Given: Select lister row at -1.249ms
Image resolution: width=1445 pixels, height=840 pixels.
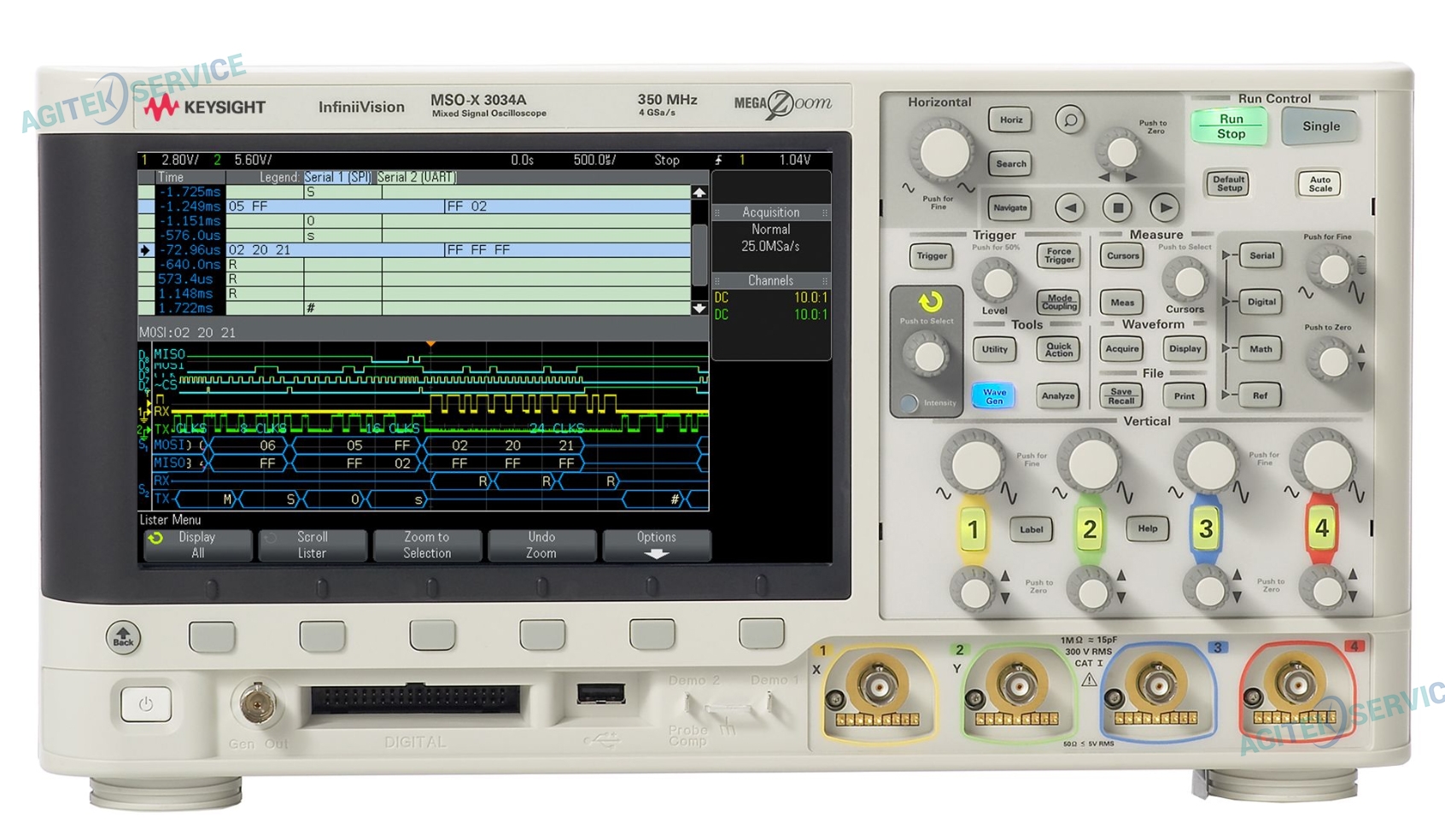Looking at the screenshot, I should coord(415,207).
